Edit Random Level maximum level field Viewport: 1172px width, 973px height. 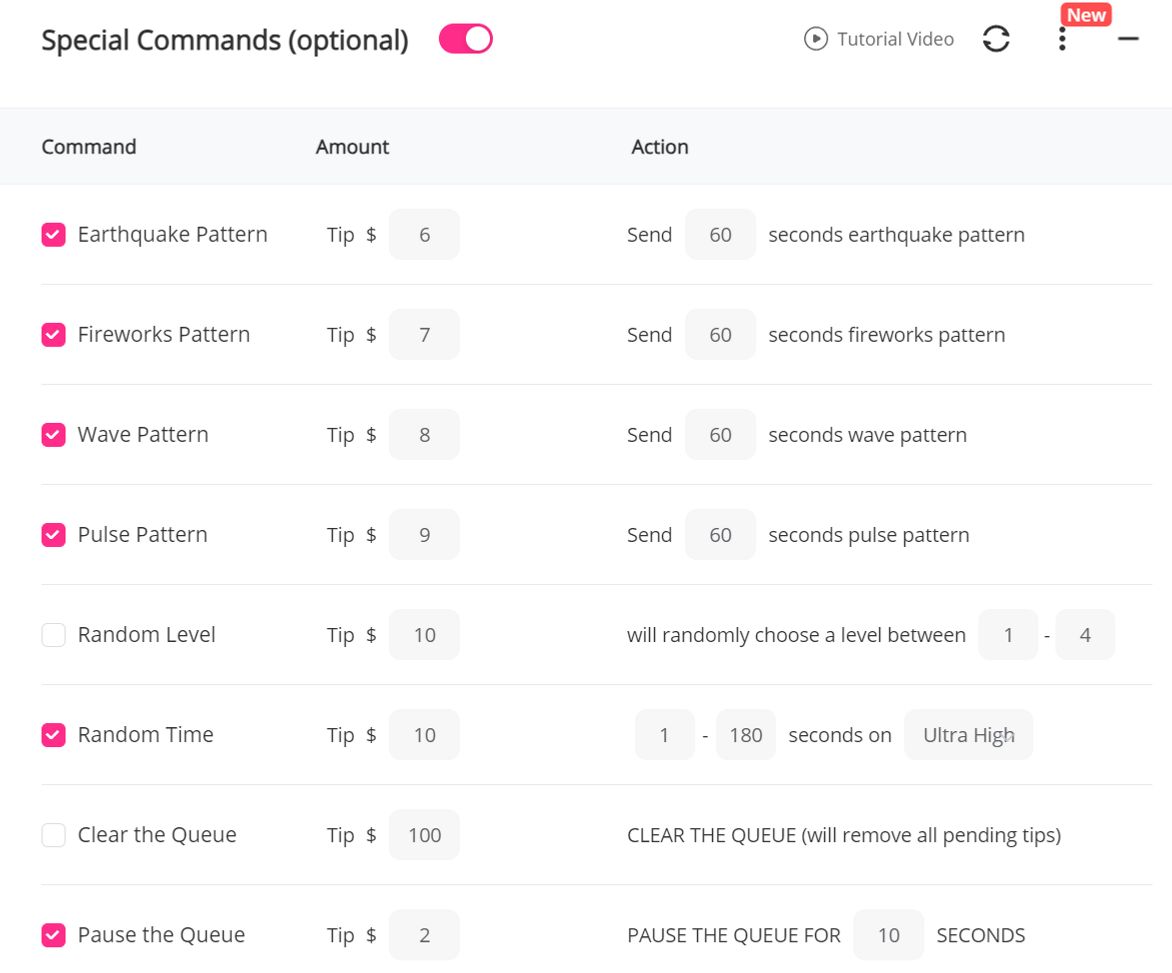[1085, 635]
